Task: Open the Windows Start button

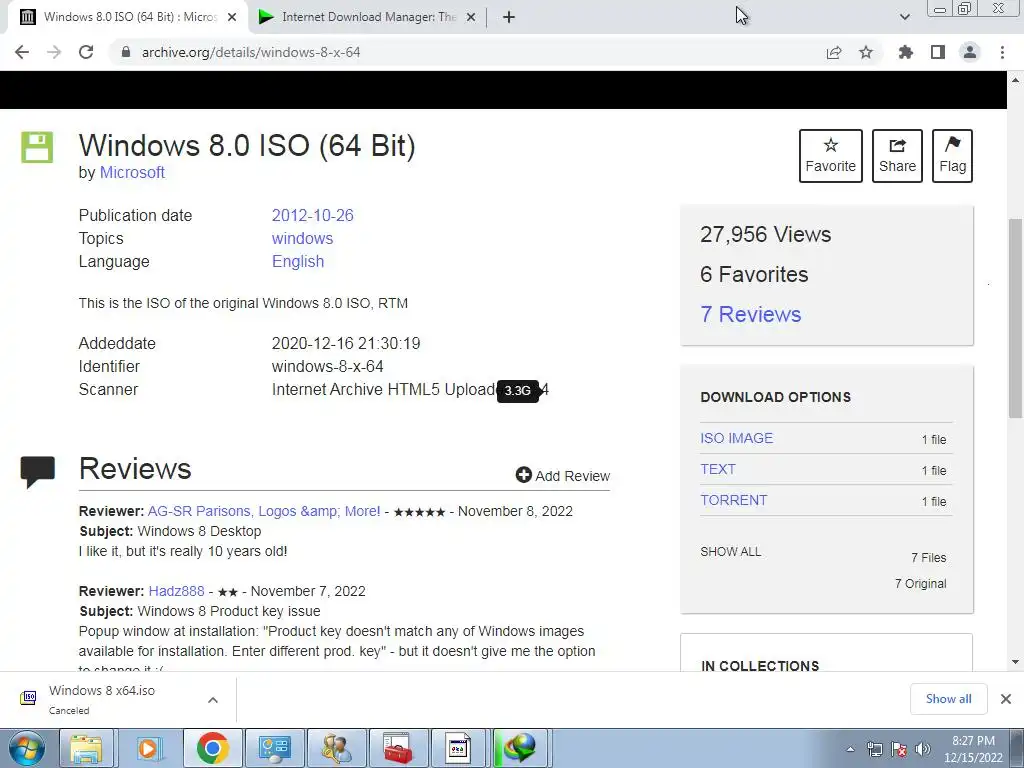Action: point(25,748)
